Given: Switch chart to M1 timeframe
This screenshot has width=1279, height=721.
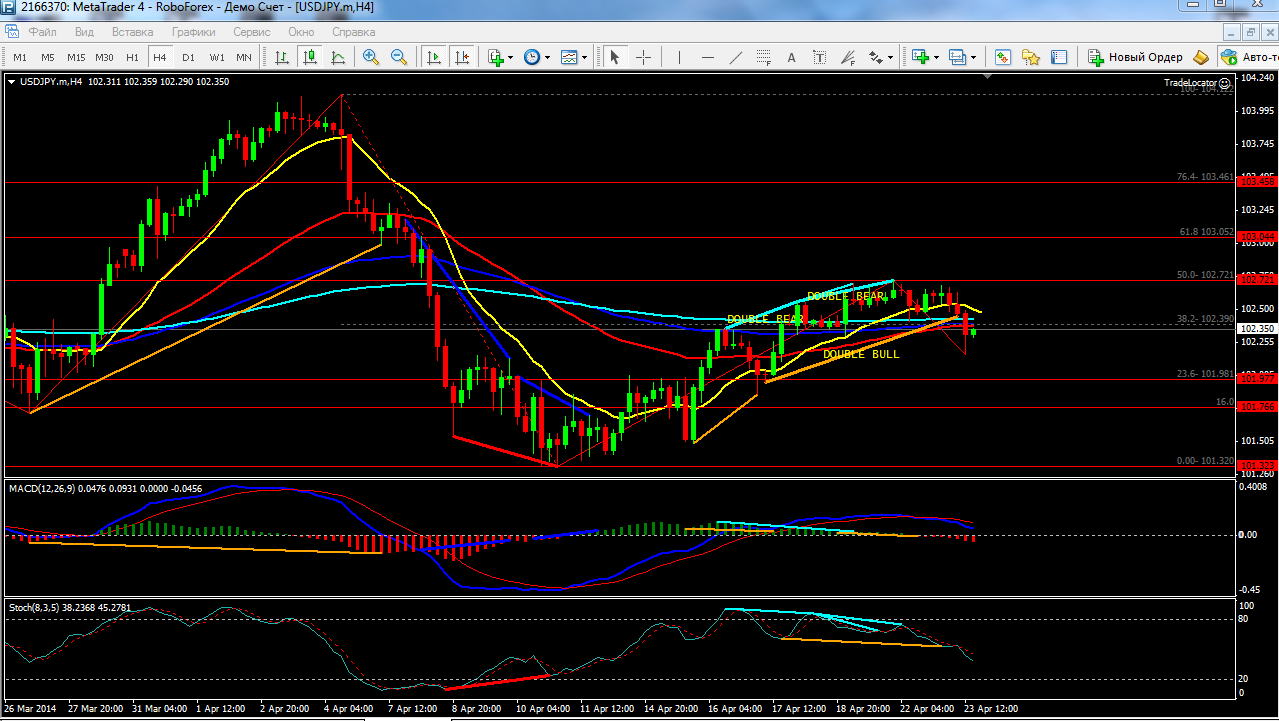Looking at the screenshot, I should coord(20,57).
